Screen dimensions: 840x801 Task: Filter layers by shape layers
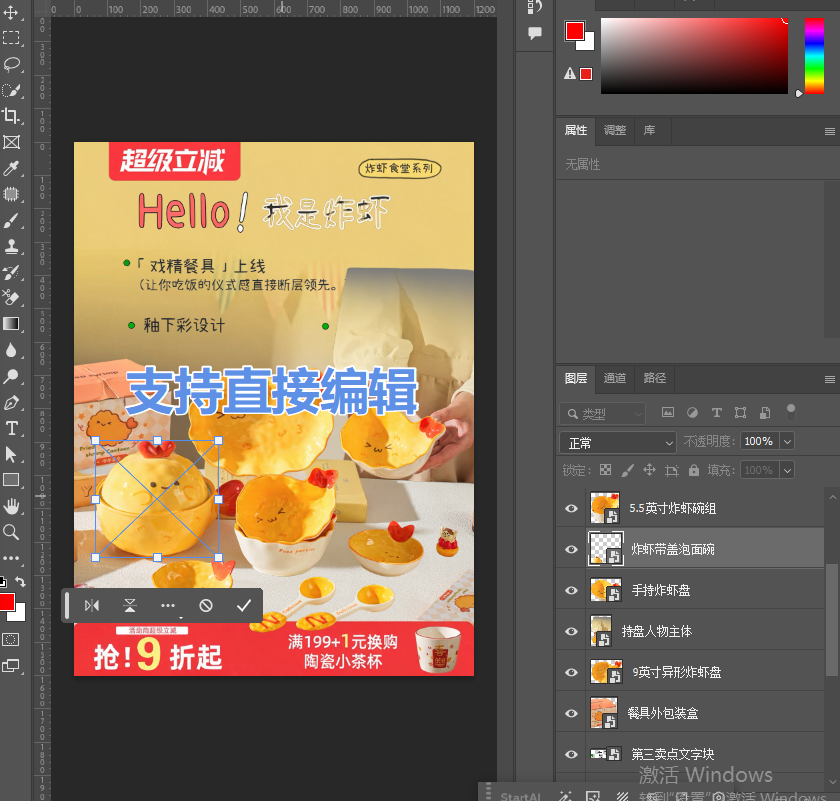(x=740, y=412)
